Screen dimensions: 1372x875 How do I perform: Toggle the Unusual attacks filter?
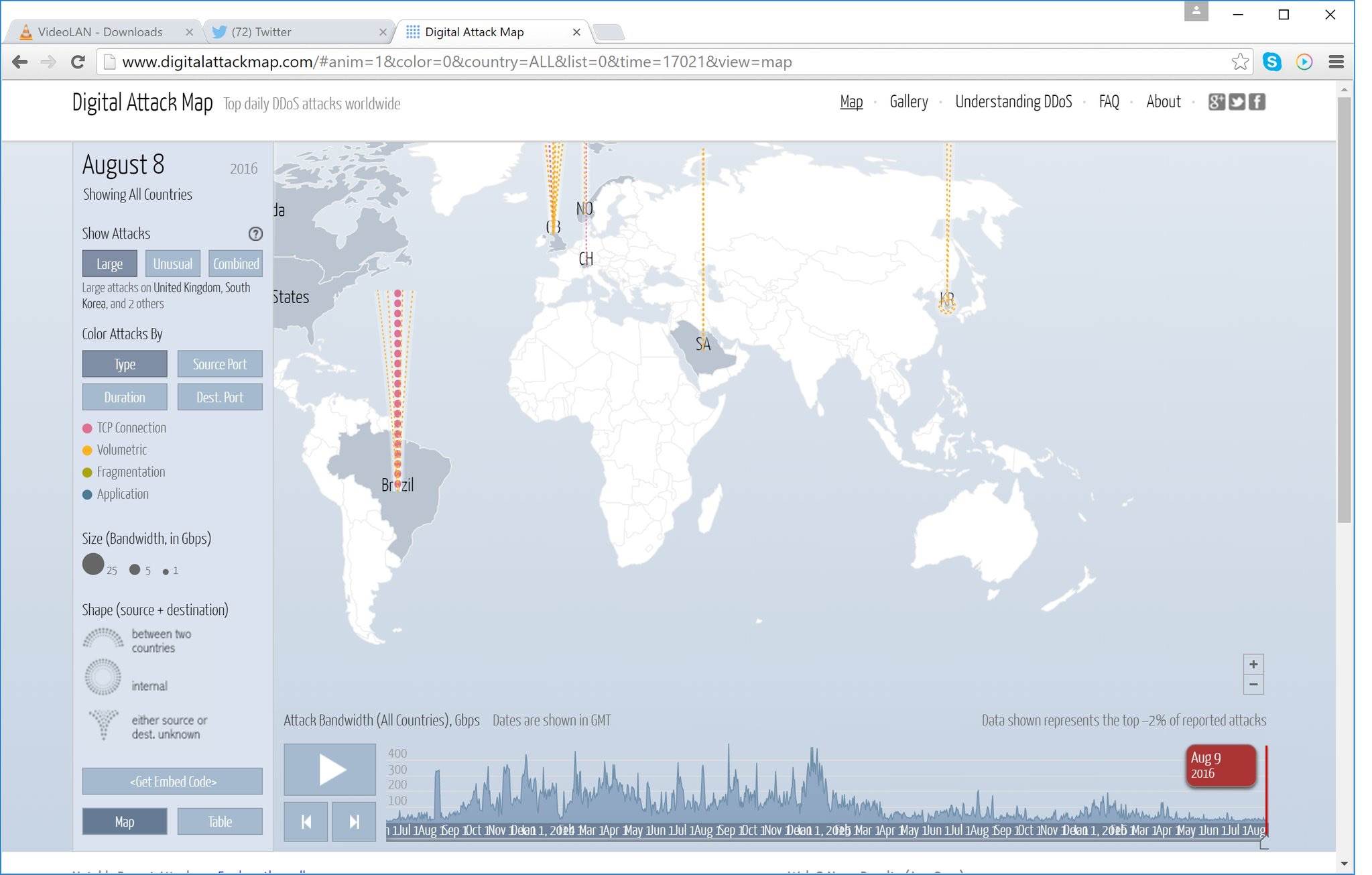click(172, 264)
